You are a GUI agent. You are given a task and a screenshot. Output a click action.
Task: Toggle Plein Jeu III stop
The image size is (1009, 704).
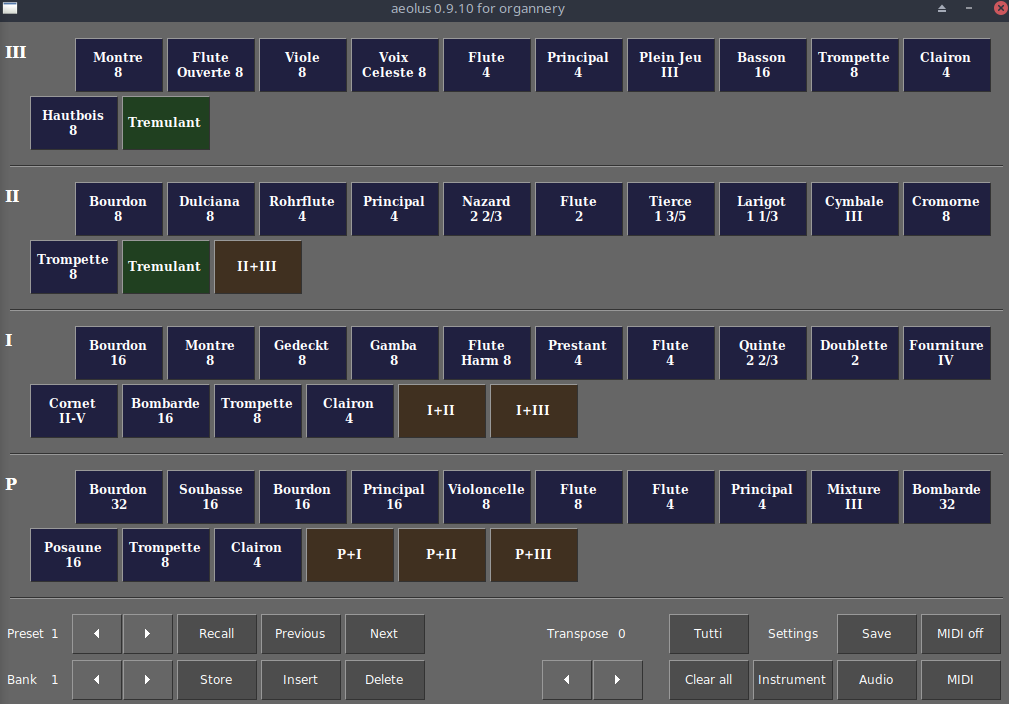click(671, 65)
